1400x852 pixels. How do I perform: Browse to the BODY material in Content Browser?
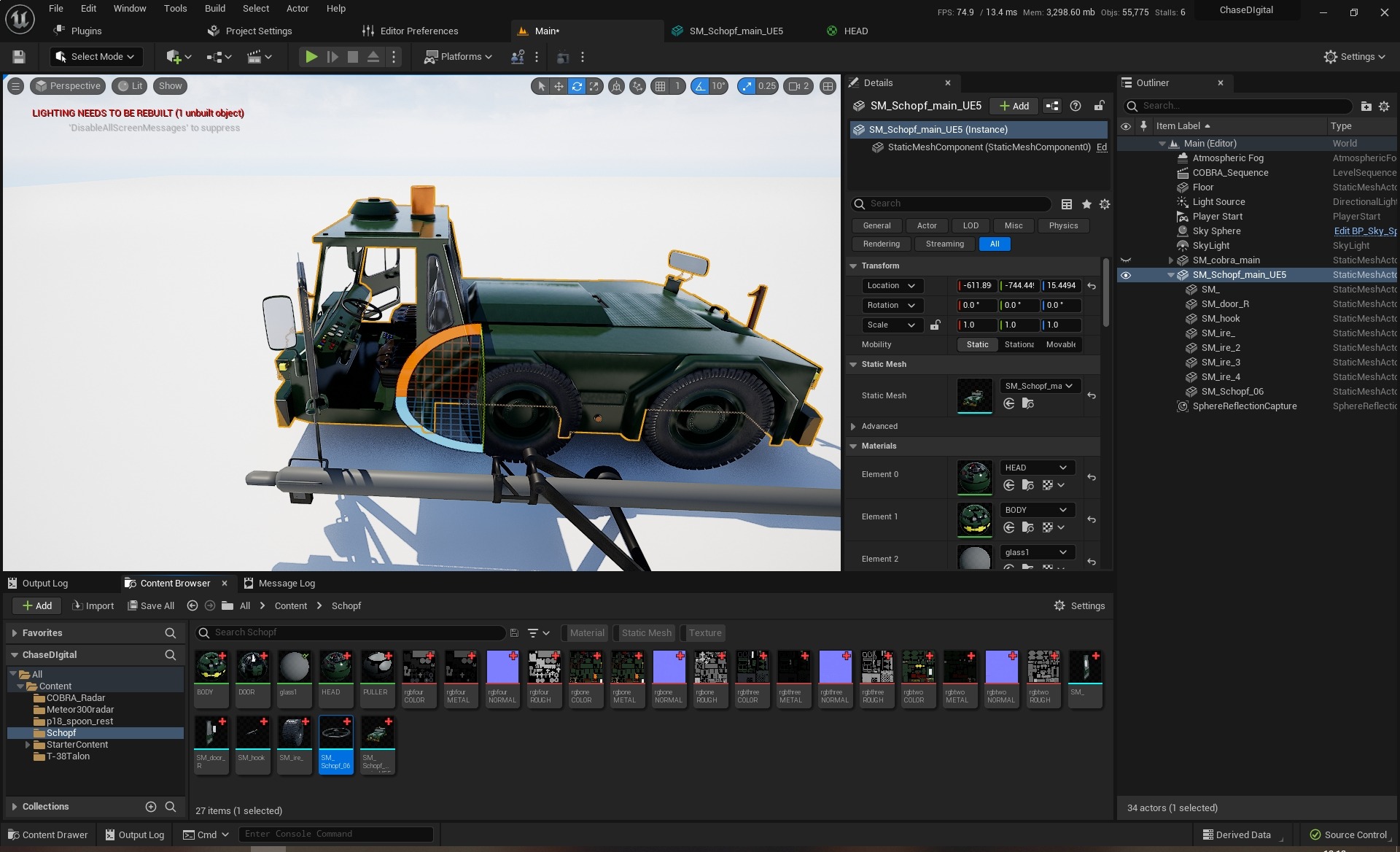coord(1027,527)
